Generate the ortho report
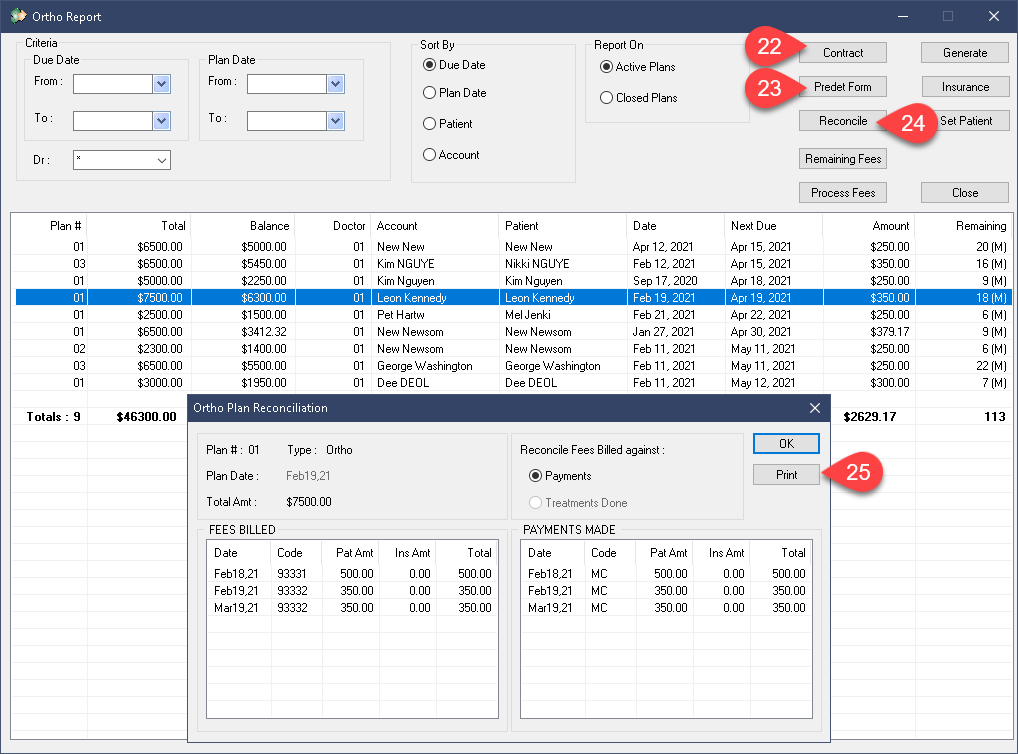 [965, 53]
